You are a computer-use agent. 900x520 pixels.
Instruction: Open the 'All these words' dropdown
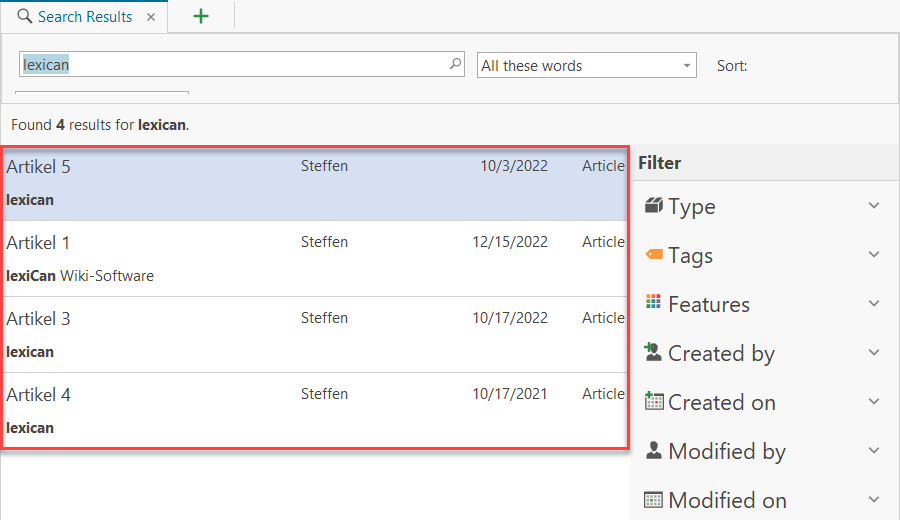tap(586, 66)
